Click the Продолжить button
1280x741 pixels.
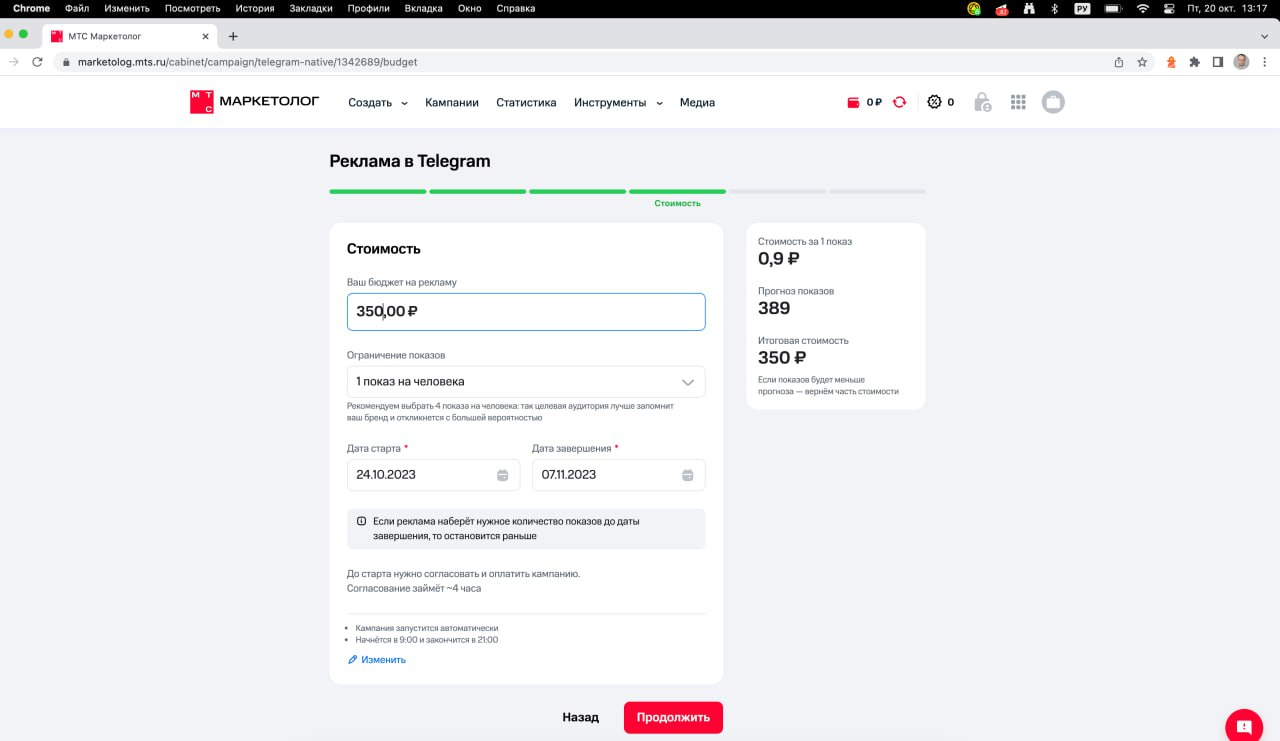tap(673, 717)
